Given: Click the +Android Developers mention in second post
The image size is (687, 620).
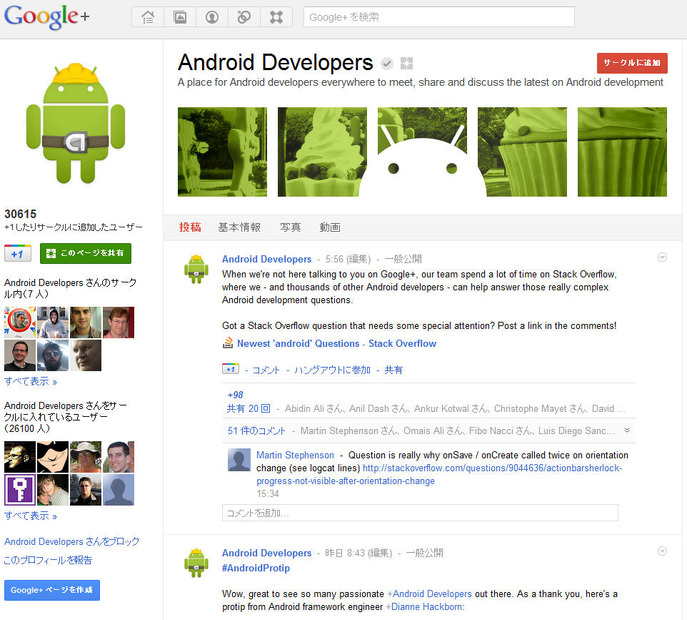Looking at the screenshot, I should coord(429,594).
